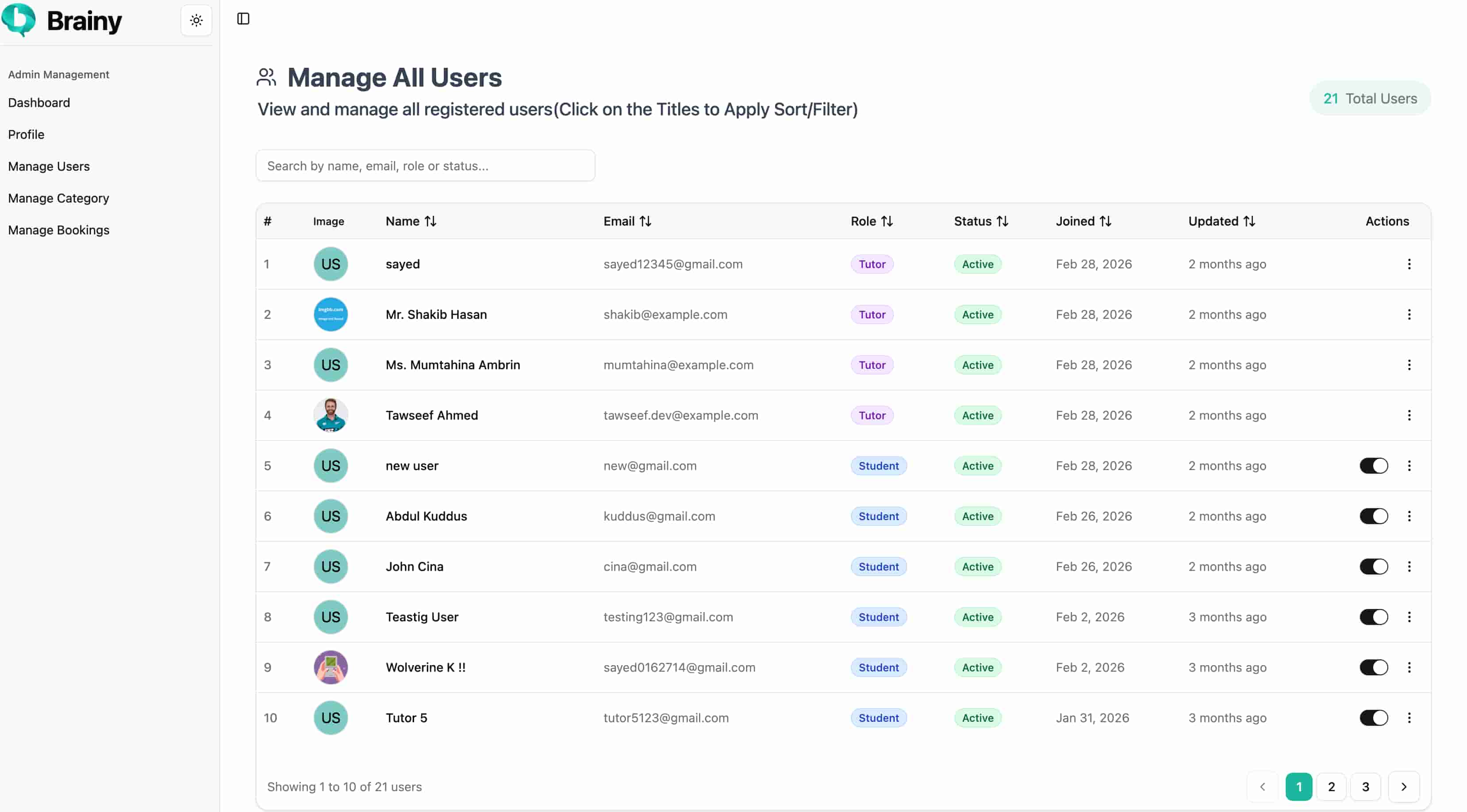Image resolution: width=1467 pixels, height=812 pixels.
Task: Click joined date Jan 31, 2026
Action: 1092,717
